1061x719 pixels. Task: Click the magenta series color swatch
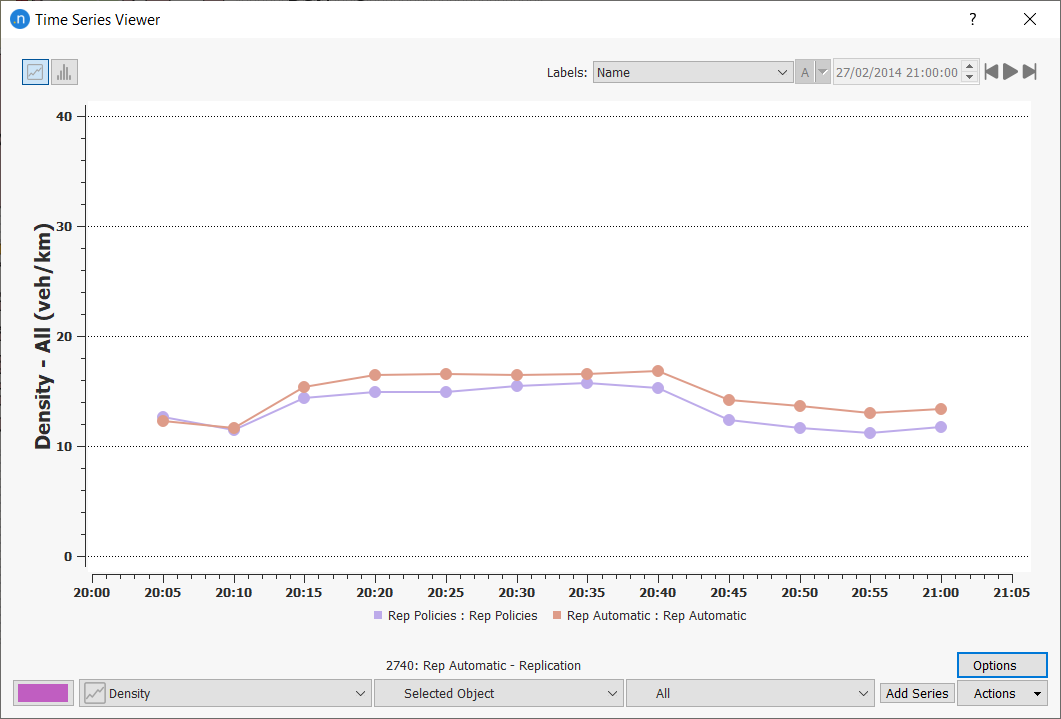coord(43,693)
